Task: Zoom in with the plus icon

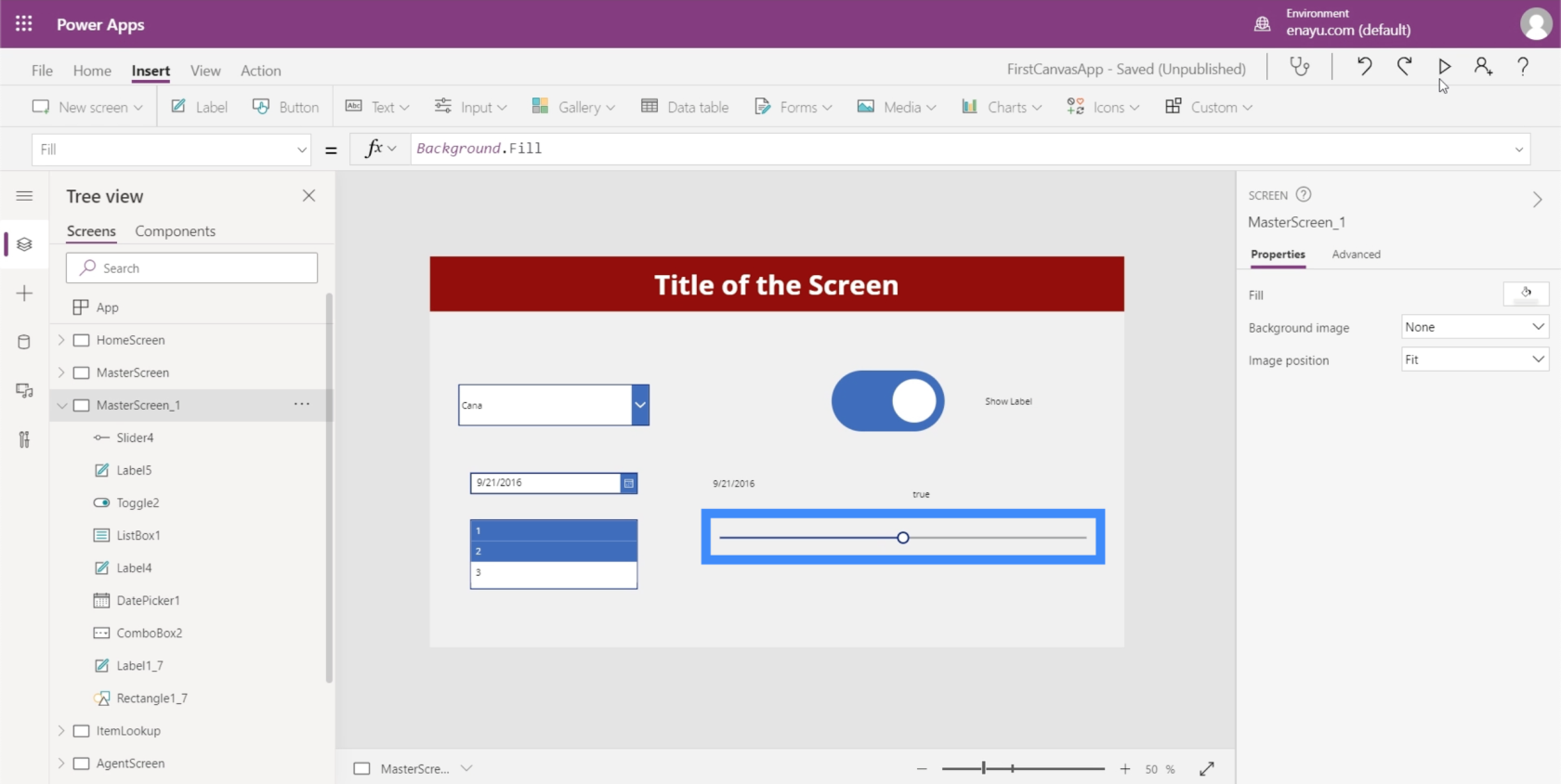Action: (x=1125, y=769)
